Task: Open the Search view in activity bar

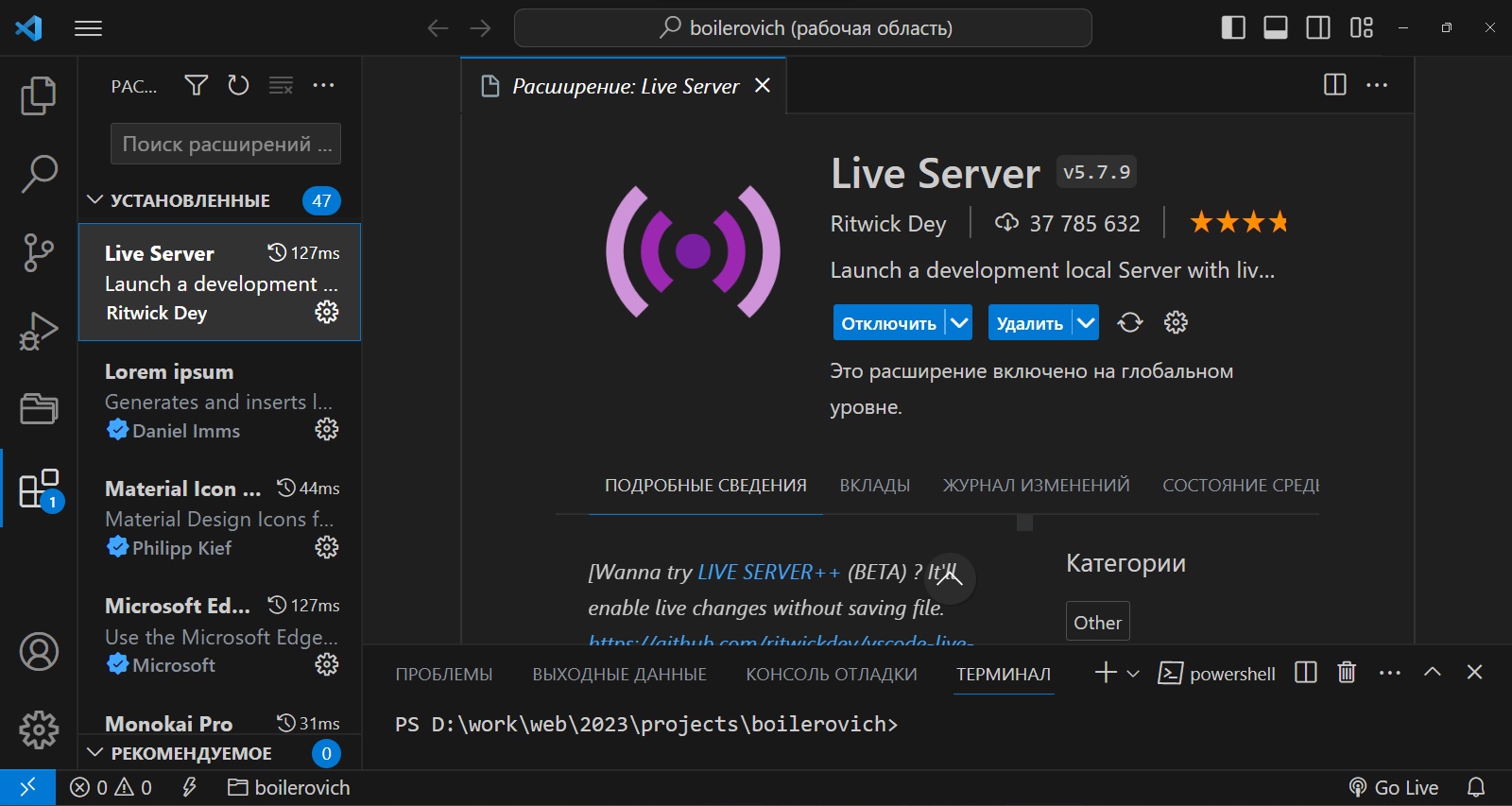Action: tap(39, 174)
